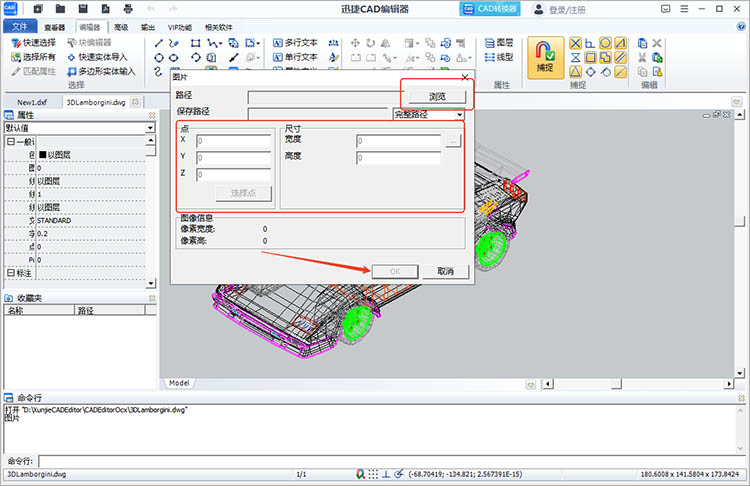
Task: Toggle the diamond quadrant snap
Action: 590,72
